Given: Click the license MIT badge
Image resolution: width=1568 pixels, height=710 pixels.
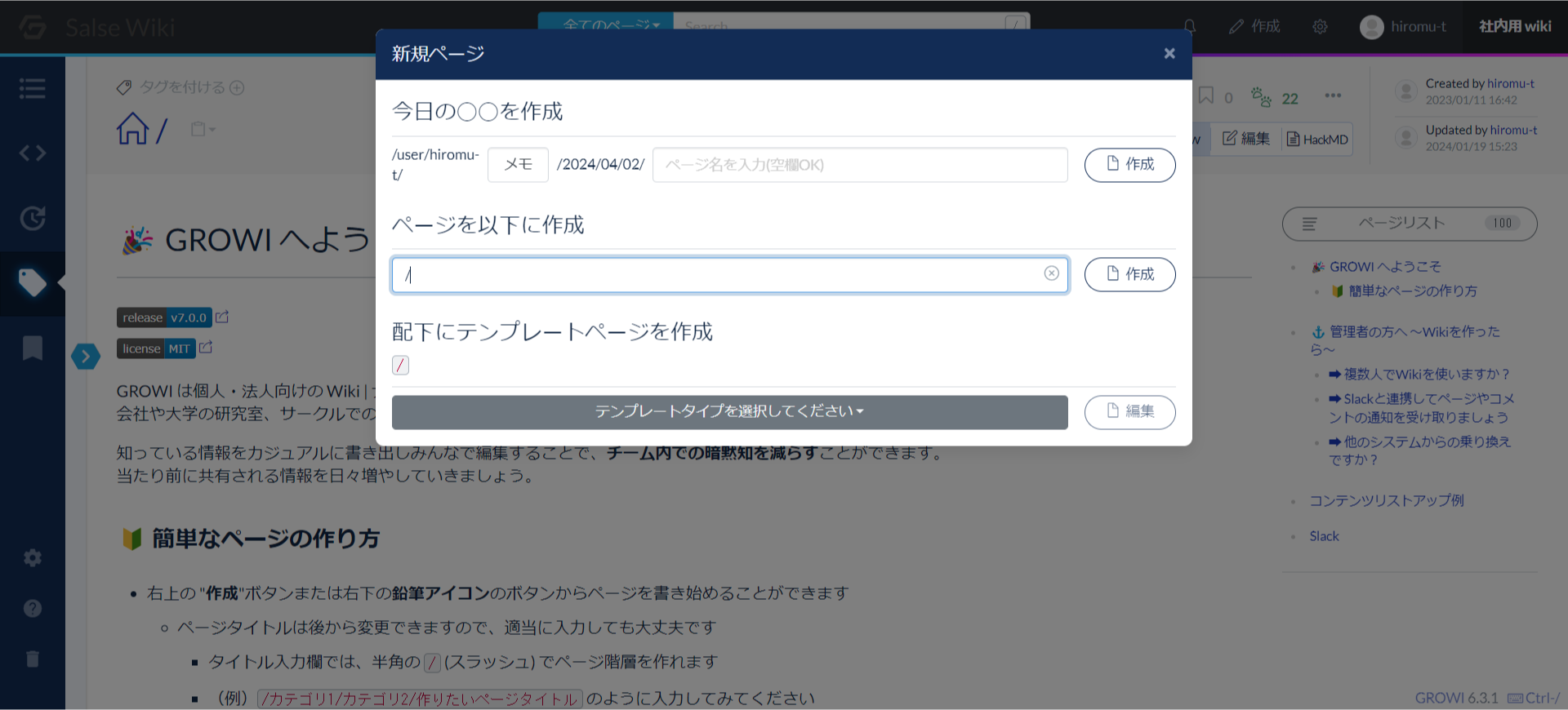Looking at the screenshot, I should tap(156, 348).
